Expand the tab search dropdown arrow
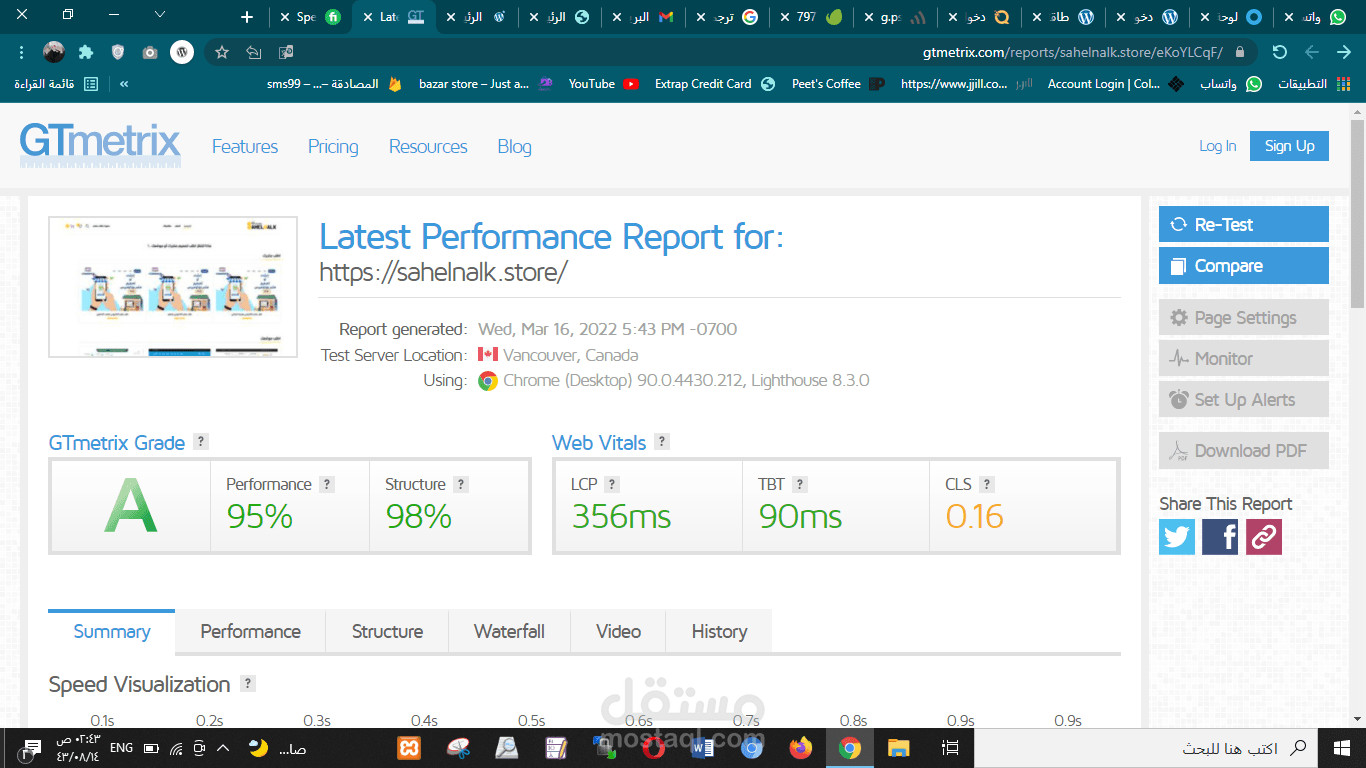 click(x=160, y=15)
